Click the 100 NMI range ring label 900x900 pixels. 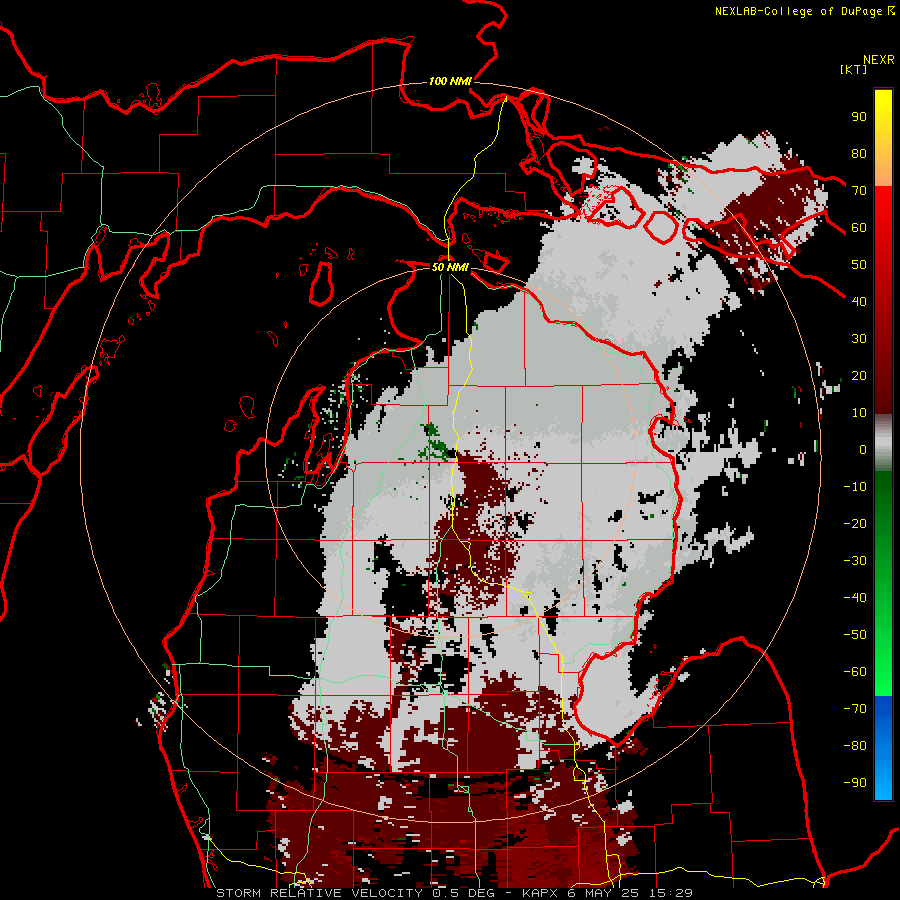click(x=450, y=81)
